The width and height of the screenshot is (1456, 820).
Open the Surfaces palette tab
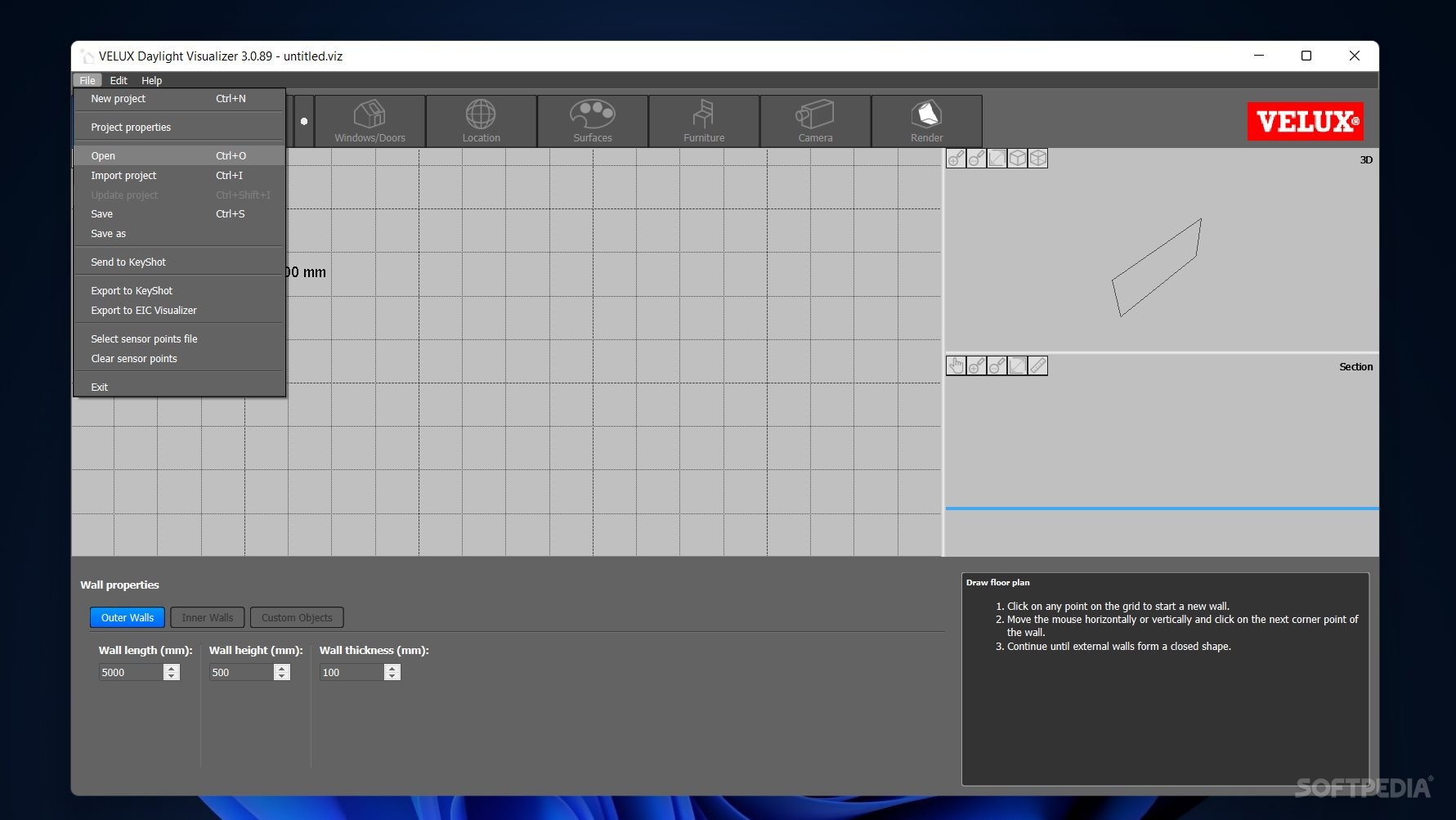pos(593,121)
